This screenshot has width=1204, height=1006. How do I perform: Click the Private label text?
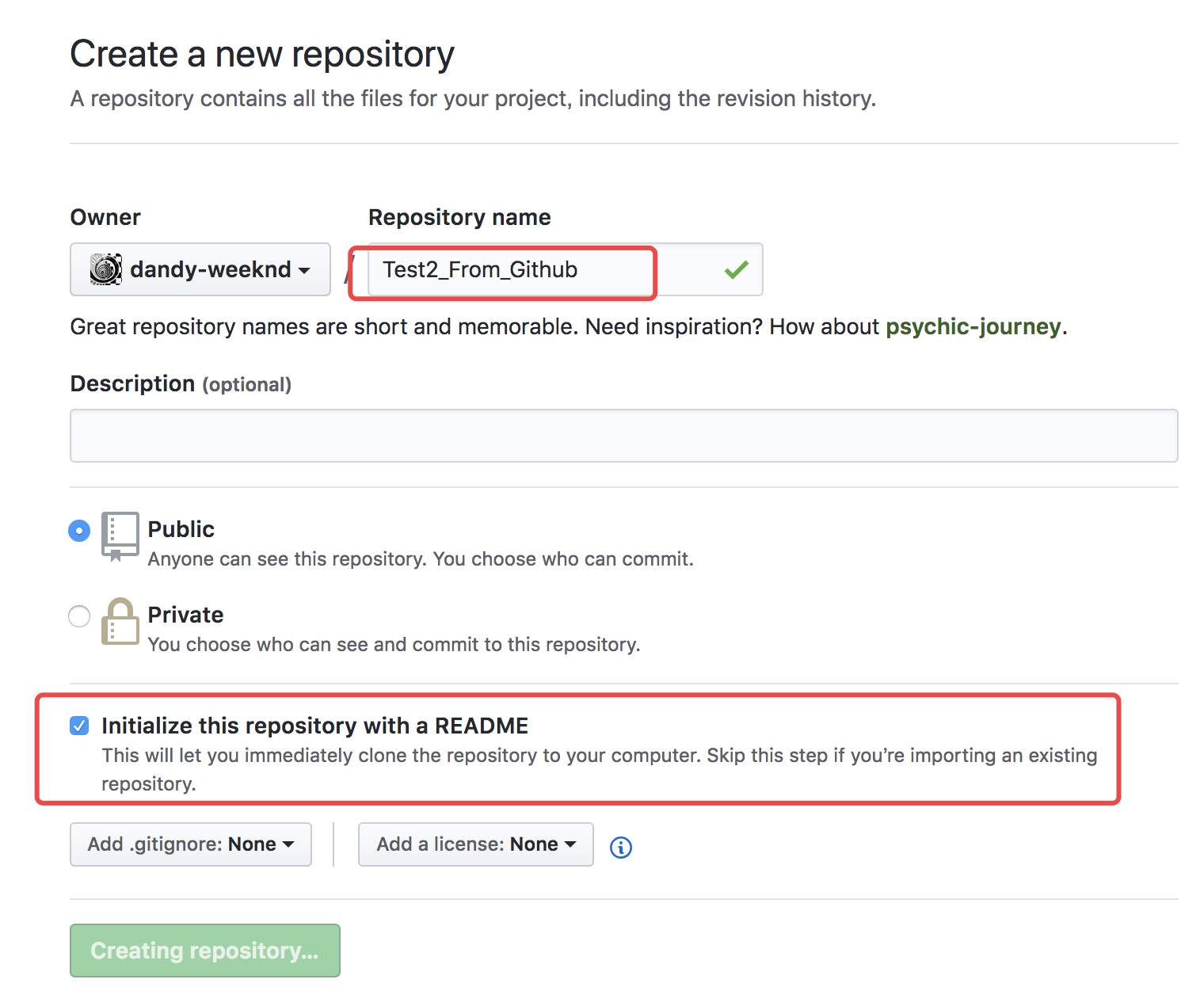[x=185, y=615]
